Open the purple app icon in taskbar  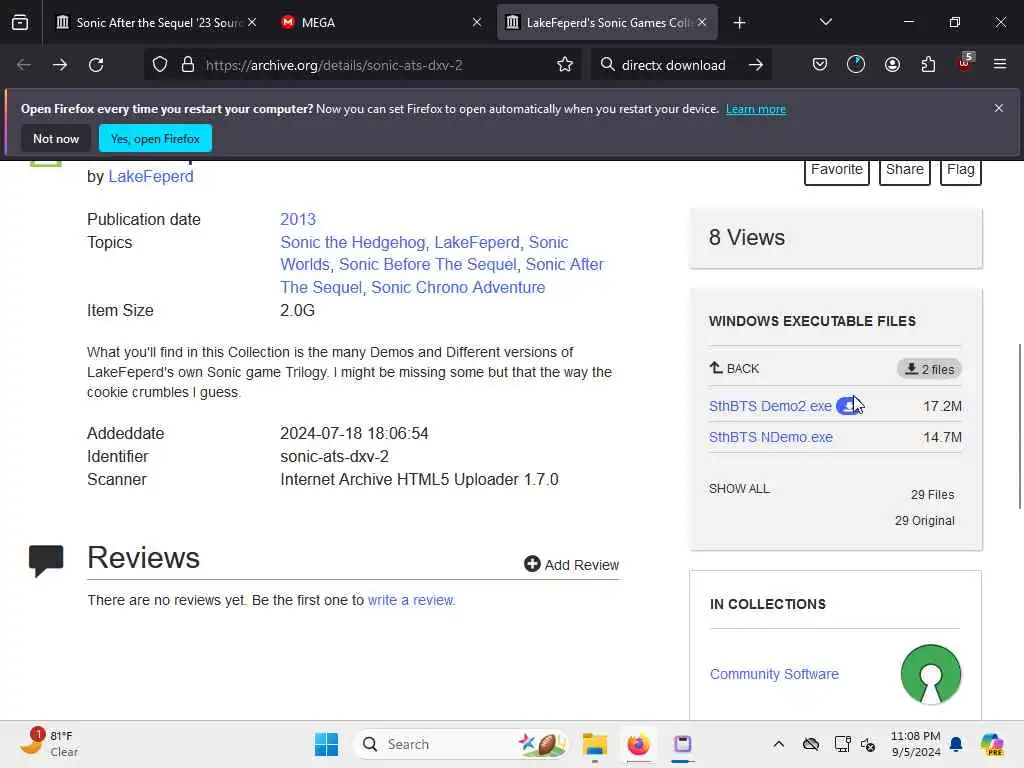682,744
